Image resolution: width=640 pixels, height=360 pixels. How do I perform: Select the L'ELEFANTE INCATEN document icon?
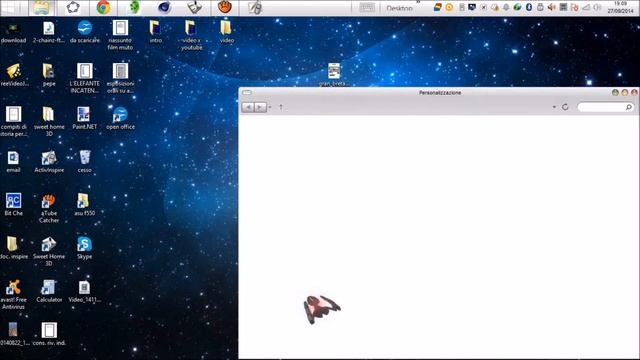pos(84,78)
